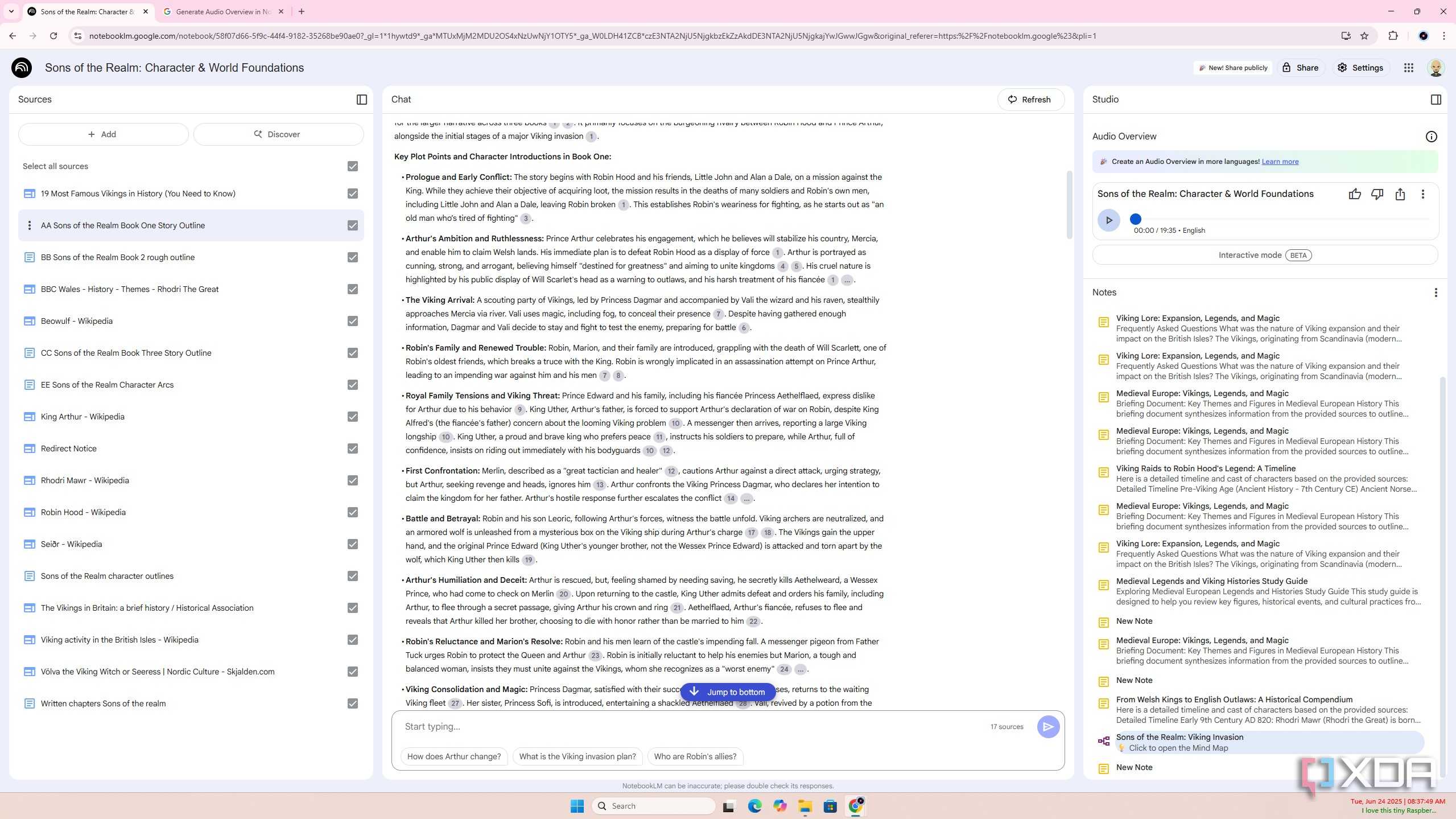Expand citation ellipsis after Arthur's fiancée
This screenshot has width=1456, height=819.
pos(847,280)
